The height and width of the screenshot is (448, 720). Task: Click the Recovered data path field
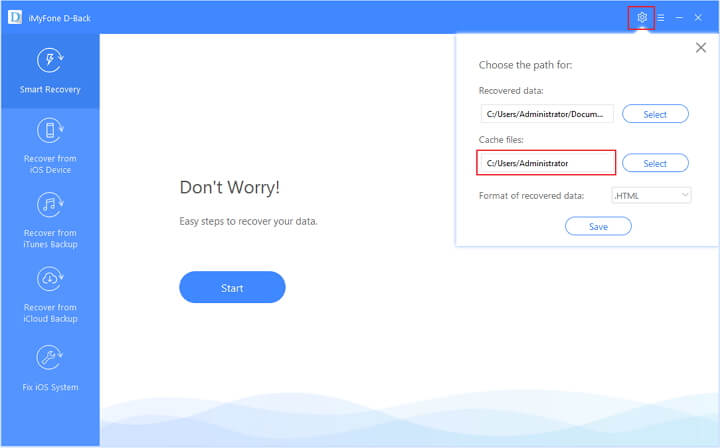(x=547, y=114)
